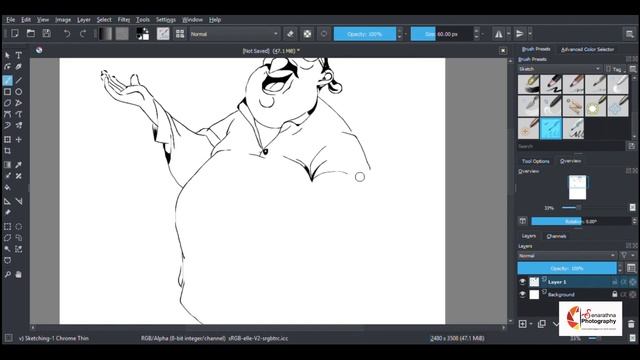This screenshot has height=360, width=640.
Task: Select the Ellipse shape tool
Action: [x=19, y=92]
